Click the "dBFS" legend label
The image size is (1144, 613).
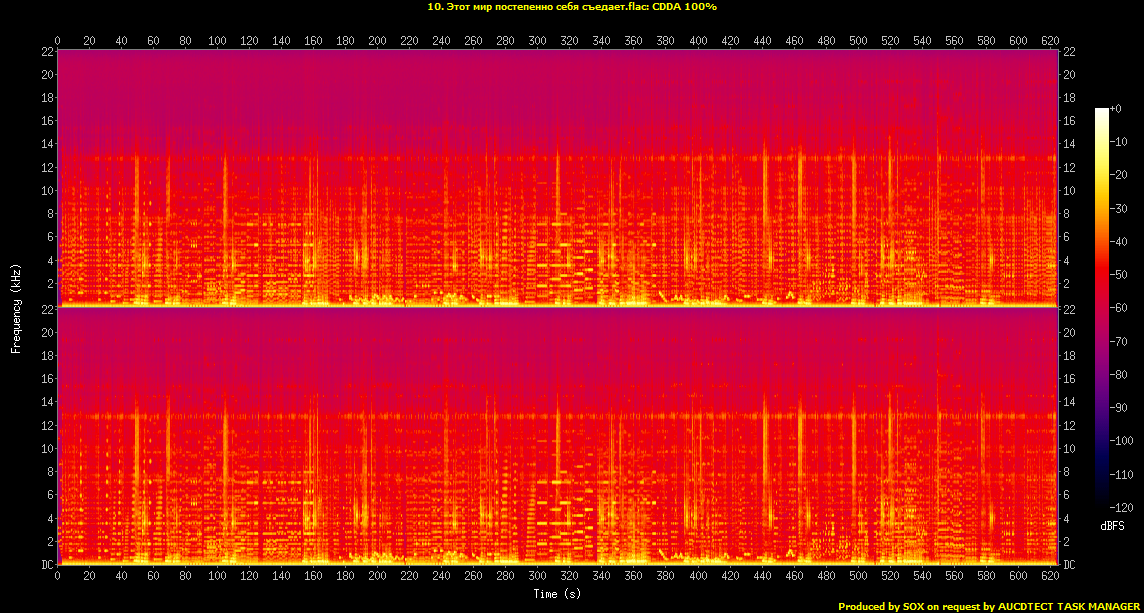coord(1112,526)
